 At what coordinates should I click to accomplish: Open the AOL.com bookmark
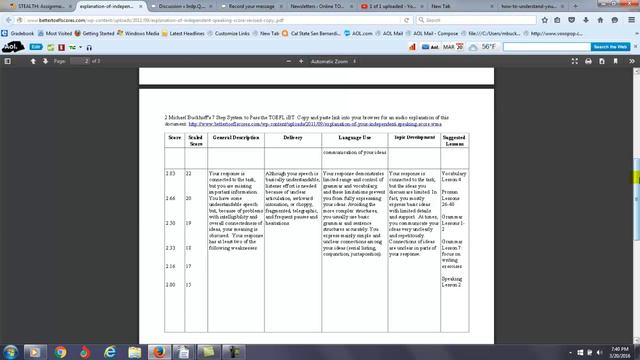[358, 33]
